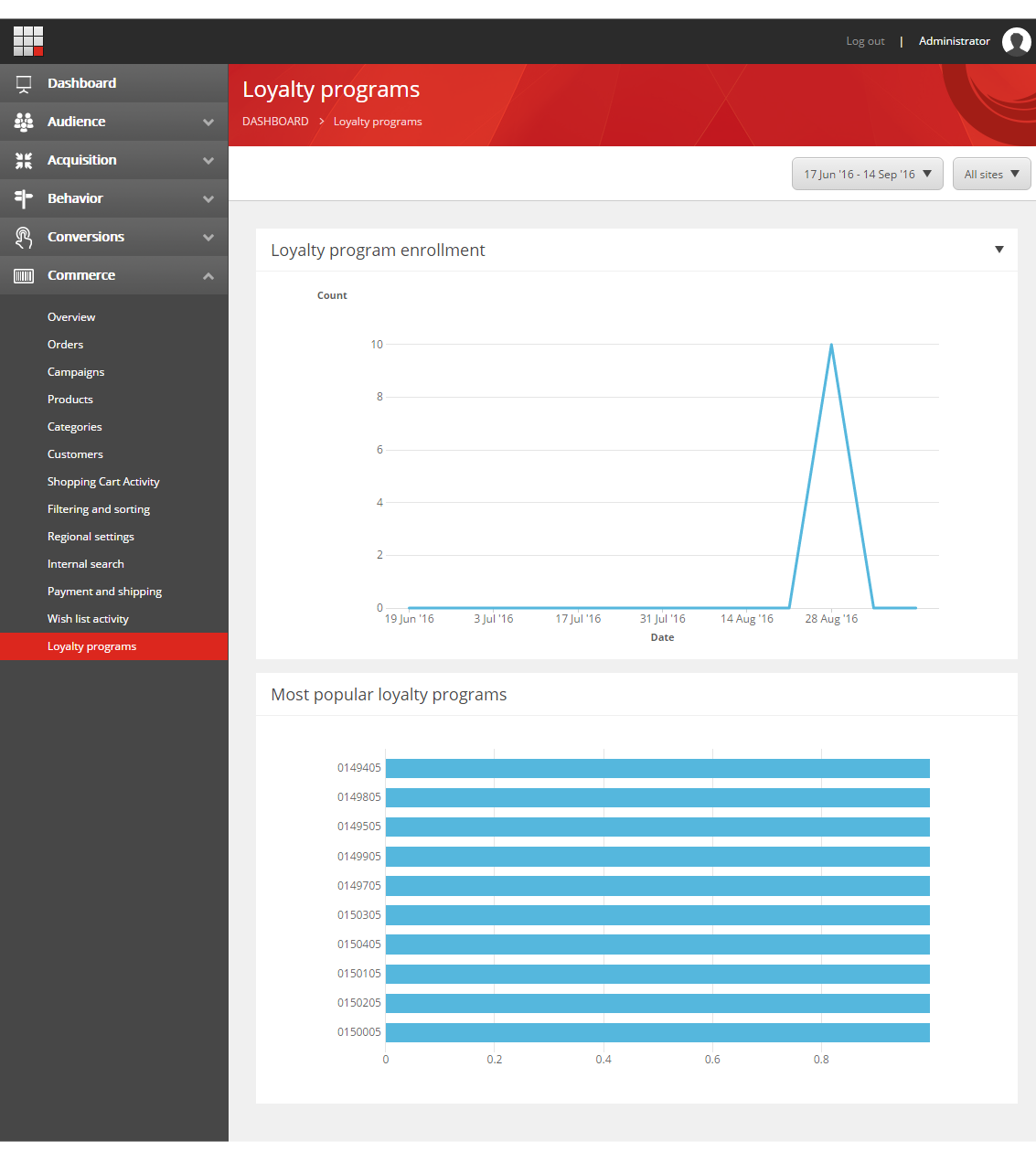Click the enrollment peak at 28 Aug

831,345
